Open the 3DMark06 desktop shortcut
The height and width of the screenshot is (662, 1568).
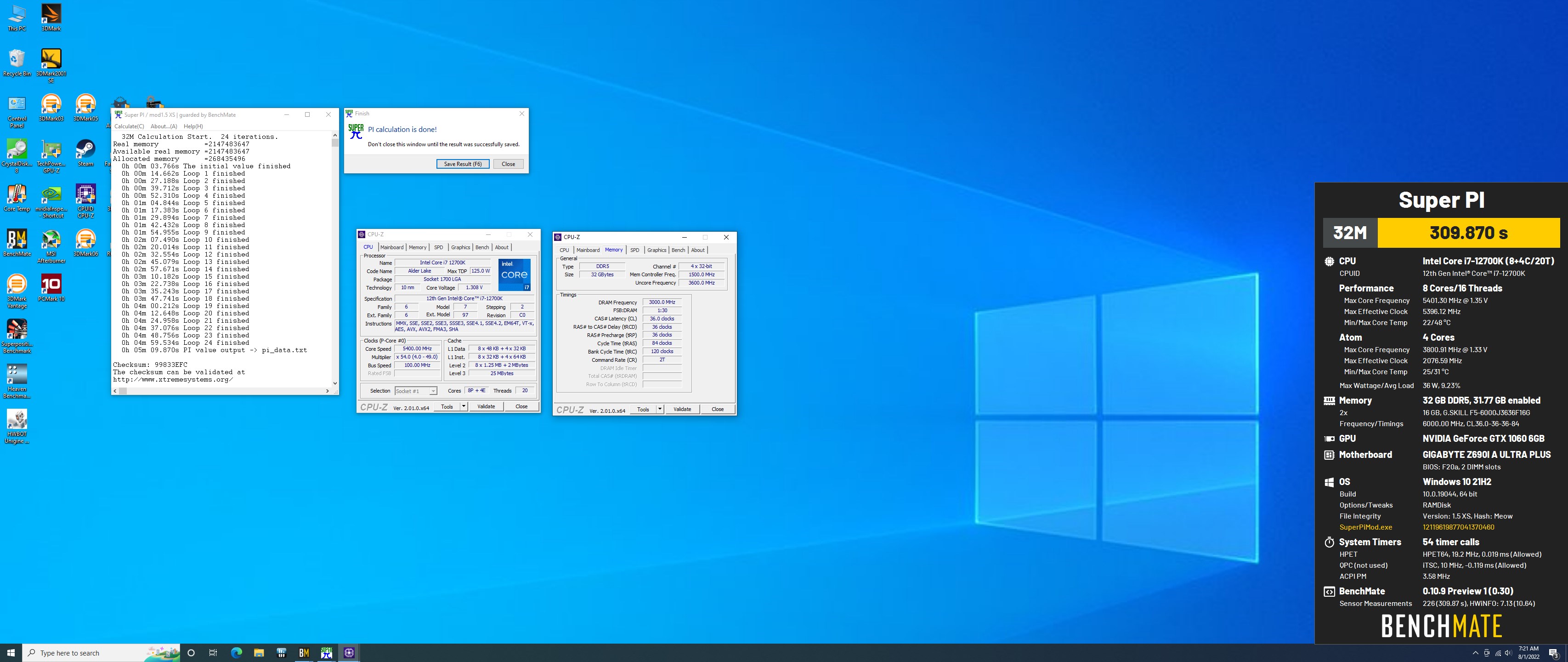click(x=86, y=243)
